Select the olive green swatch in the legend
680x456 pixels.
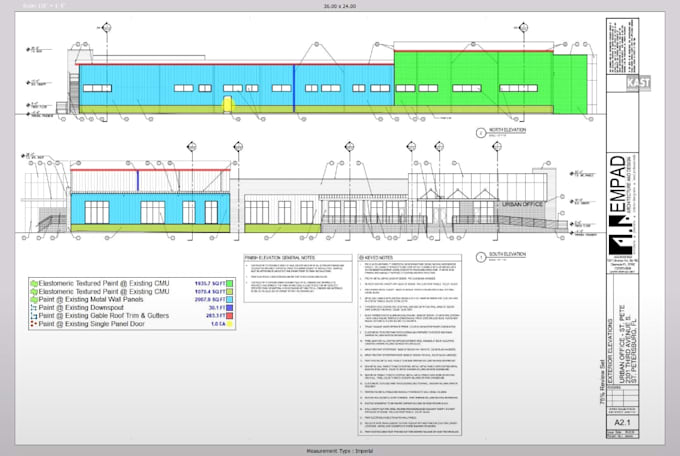pos(230,292)
